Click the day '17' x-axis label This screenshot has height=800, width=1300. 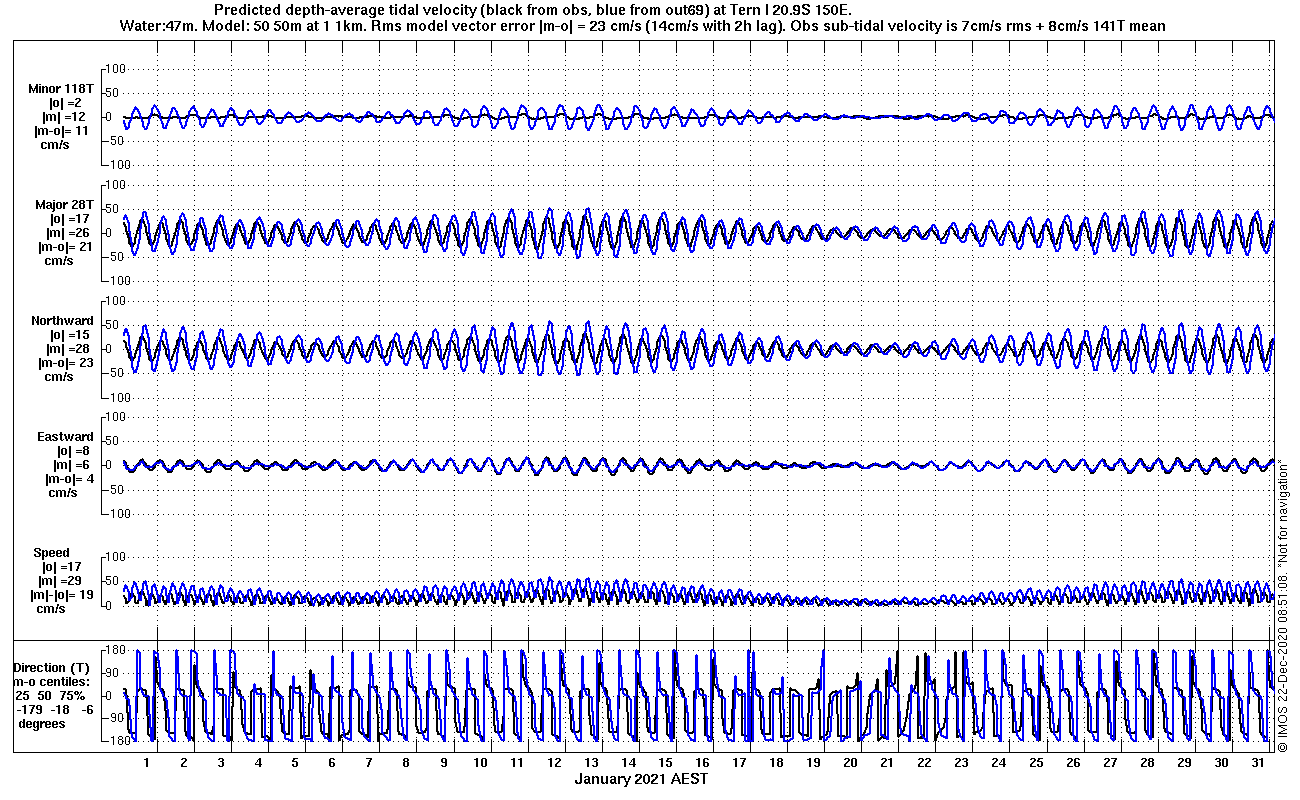(739, 763)
